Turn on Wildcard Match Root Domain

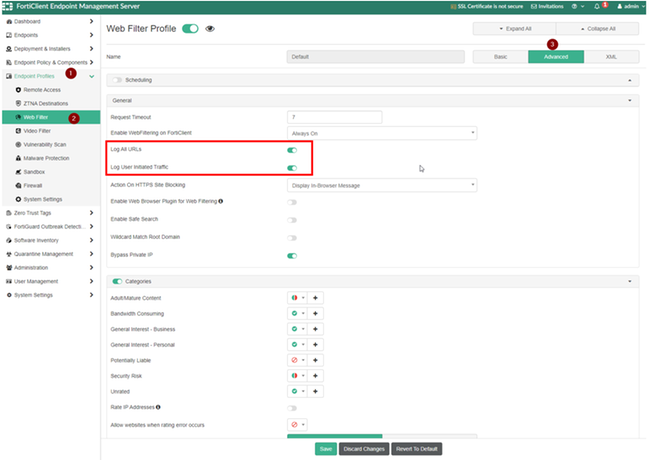pyautogui.click(x=292, y=238)
